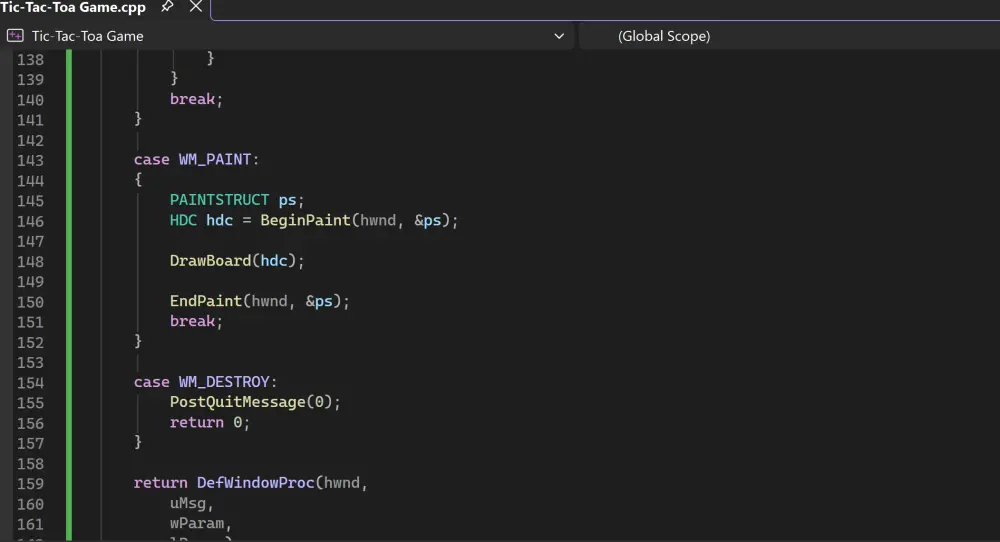The height and width of the screenshot is (542, 1000).
Task: Click on DrawBoard(hdc); call
Action: point(237,261)
